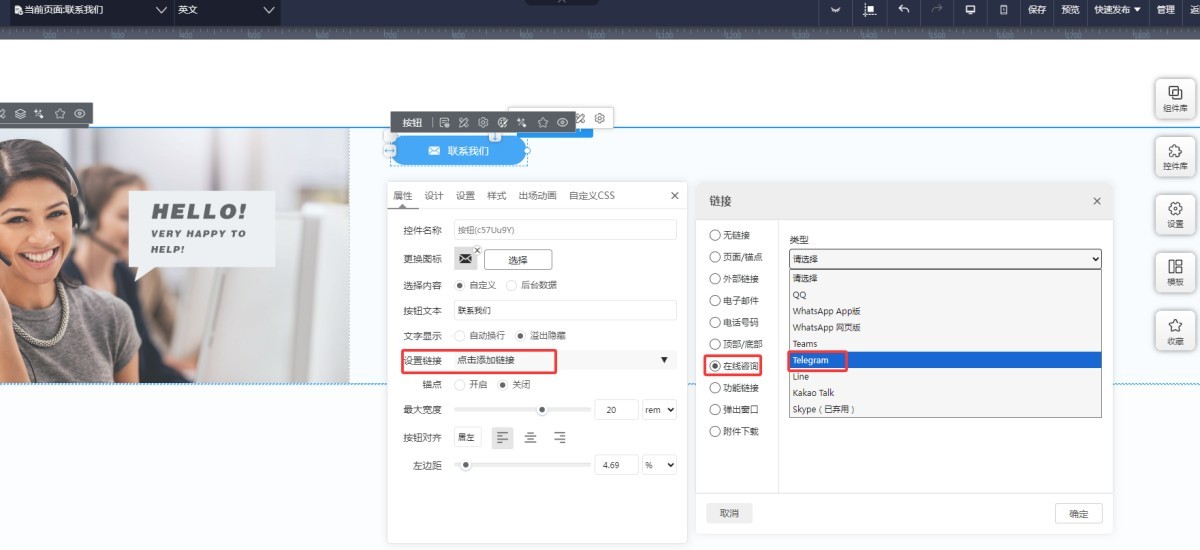Open the 快速发布 quick publish dropdown

point(1117,10)
